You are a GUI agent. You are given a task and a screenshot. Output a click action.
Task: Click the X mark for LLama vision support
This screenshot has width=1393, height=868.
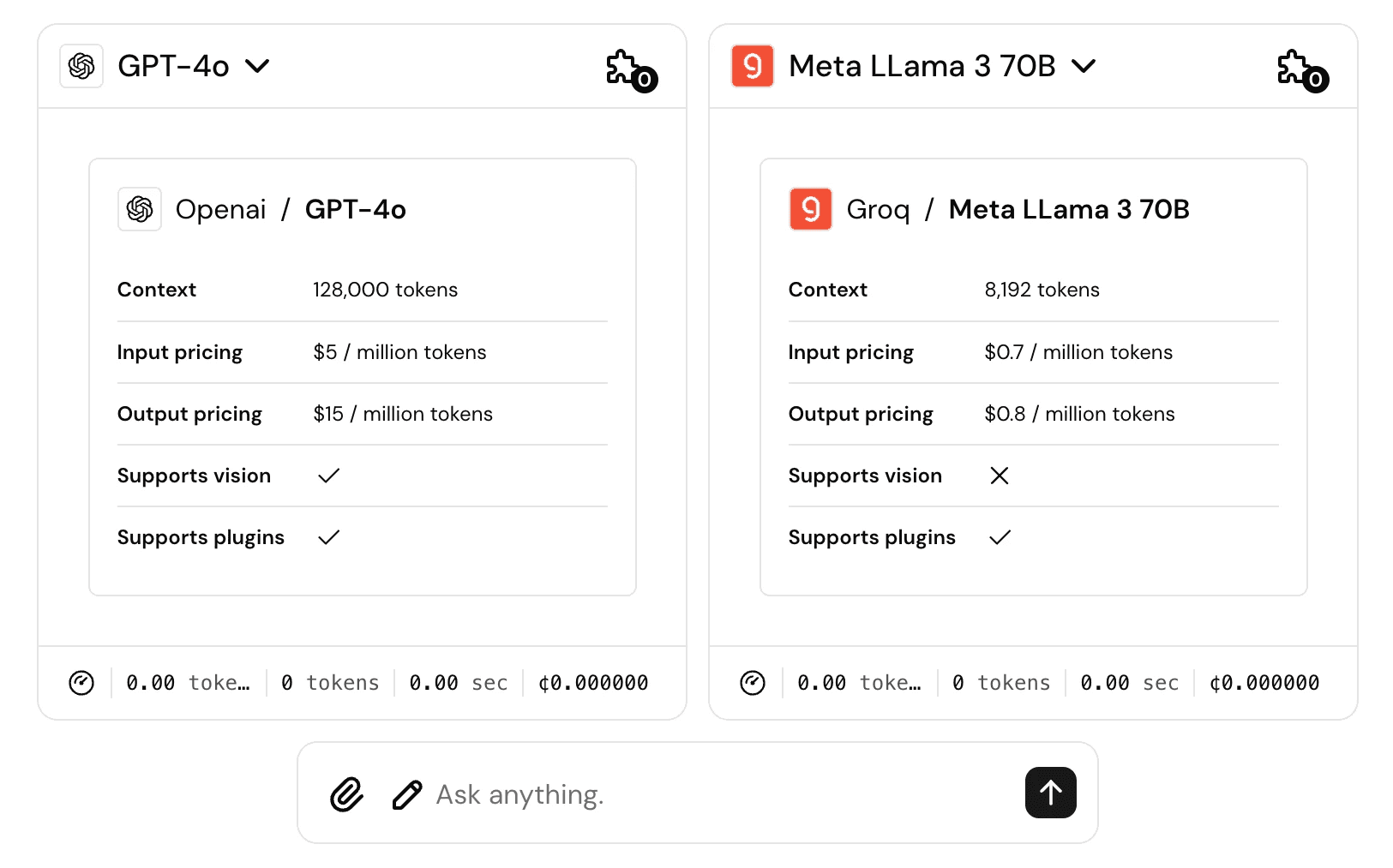[x=1000, y=476]
